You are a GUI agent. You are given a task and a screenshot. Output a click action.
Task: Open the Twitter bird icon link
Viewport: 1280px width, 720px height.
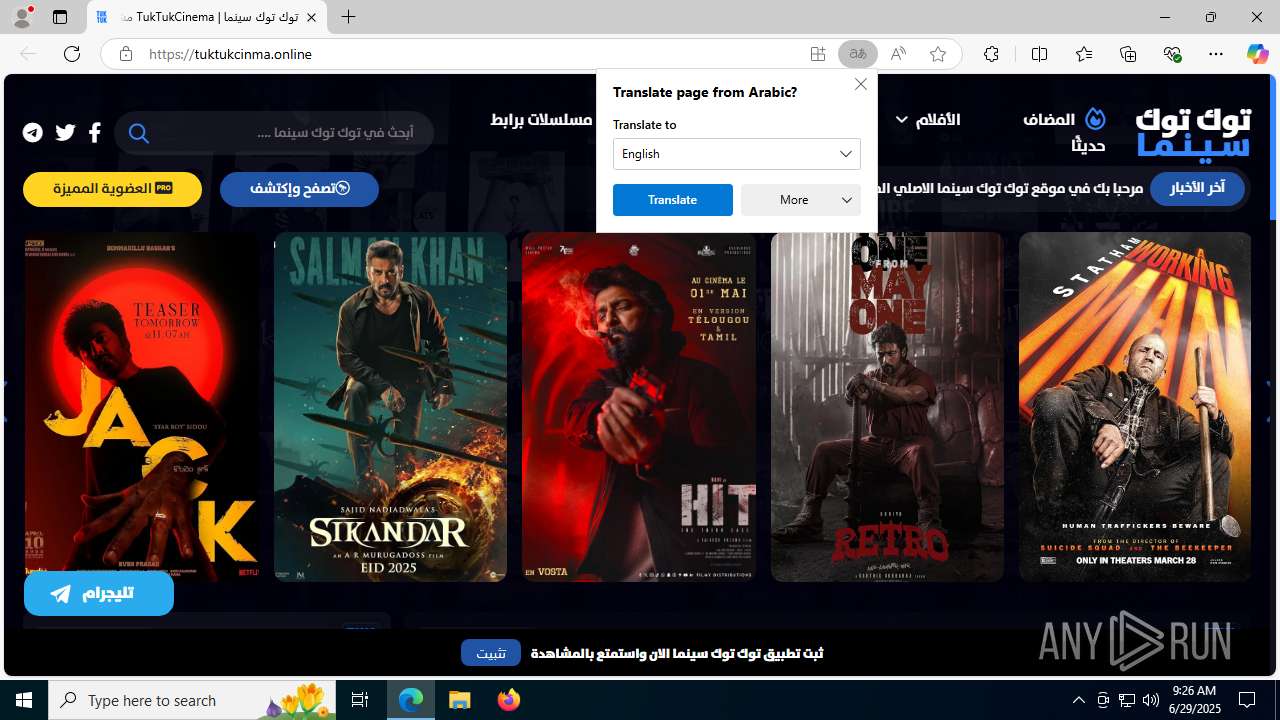[x=66, y=132]
